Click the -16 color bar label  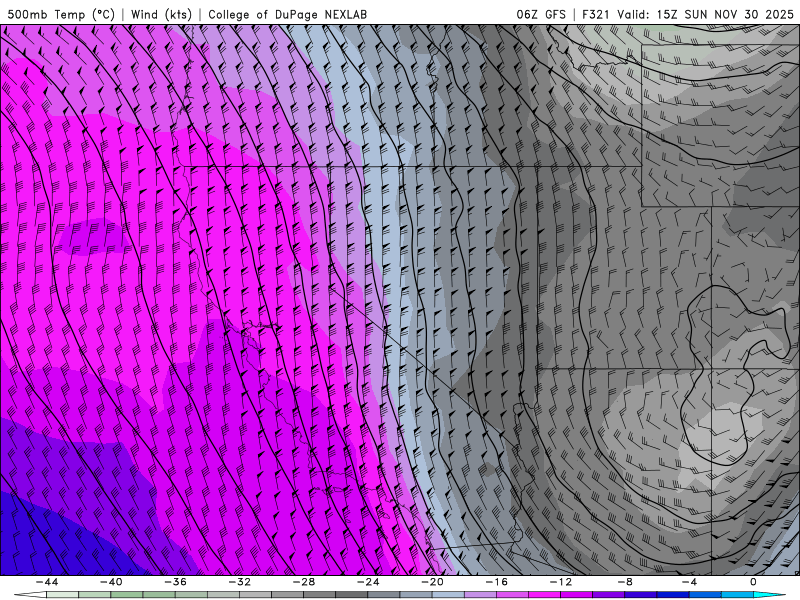(497, 582)
